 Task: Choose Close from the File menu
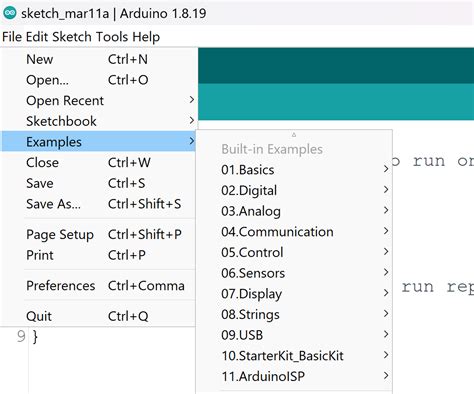[98, 163]
